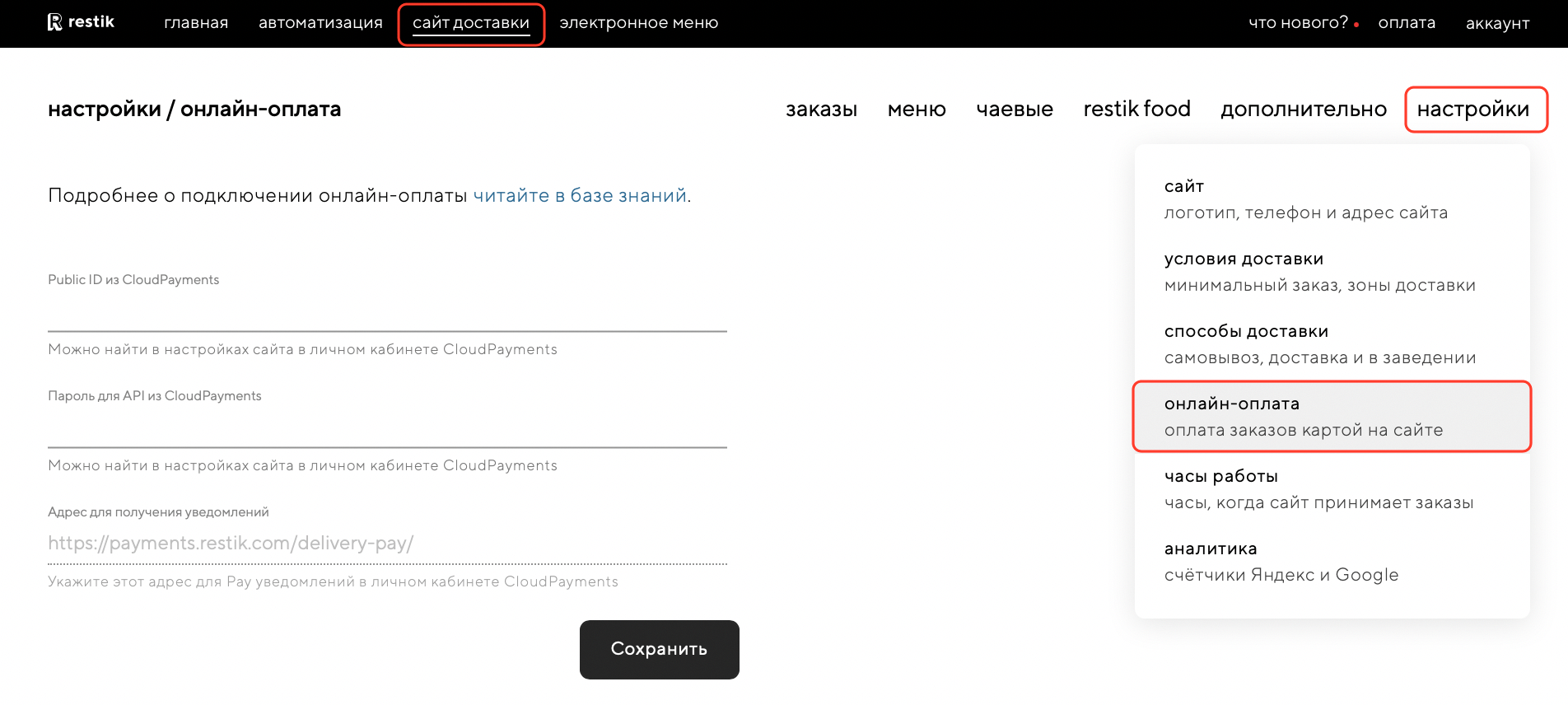Switch to заказы tab
The image size is (1568, 705).
[x=821, y=110]
